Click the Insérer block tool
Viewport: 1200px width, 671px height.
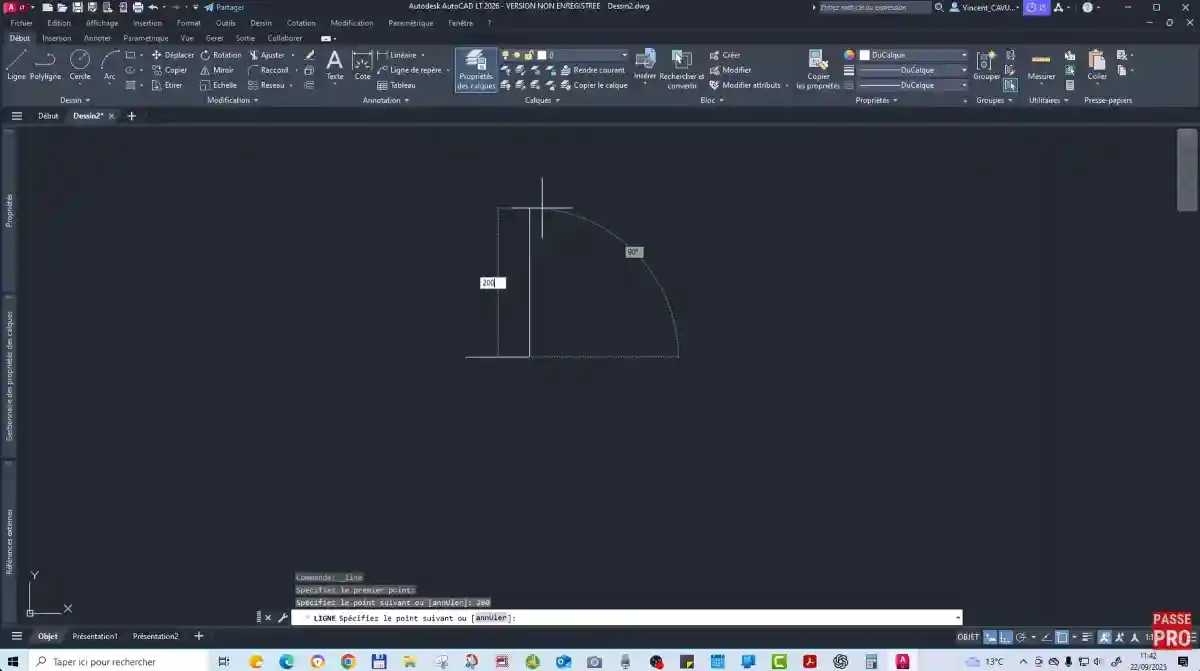pos(645,65)
